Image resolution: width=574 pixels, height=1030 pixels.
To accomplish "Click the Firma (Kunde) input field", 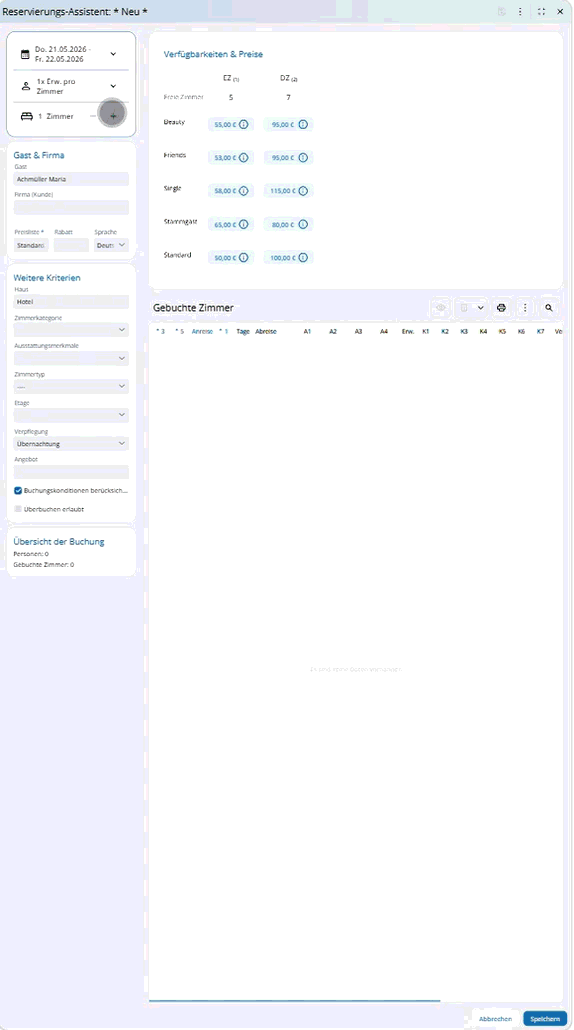I will [71, 208].
